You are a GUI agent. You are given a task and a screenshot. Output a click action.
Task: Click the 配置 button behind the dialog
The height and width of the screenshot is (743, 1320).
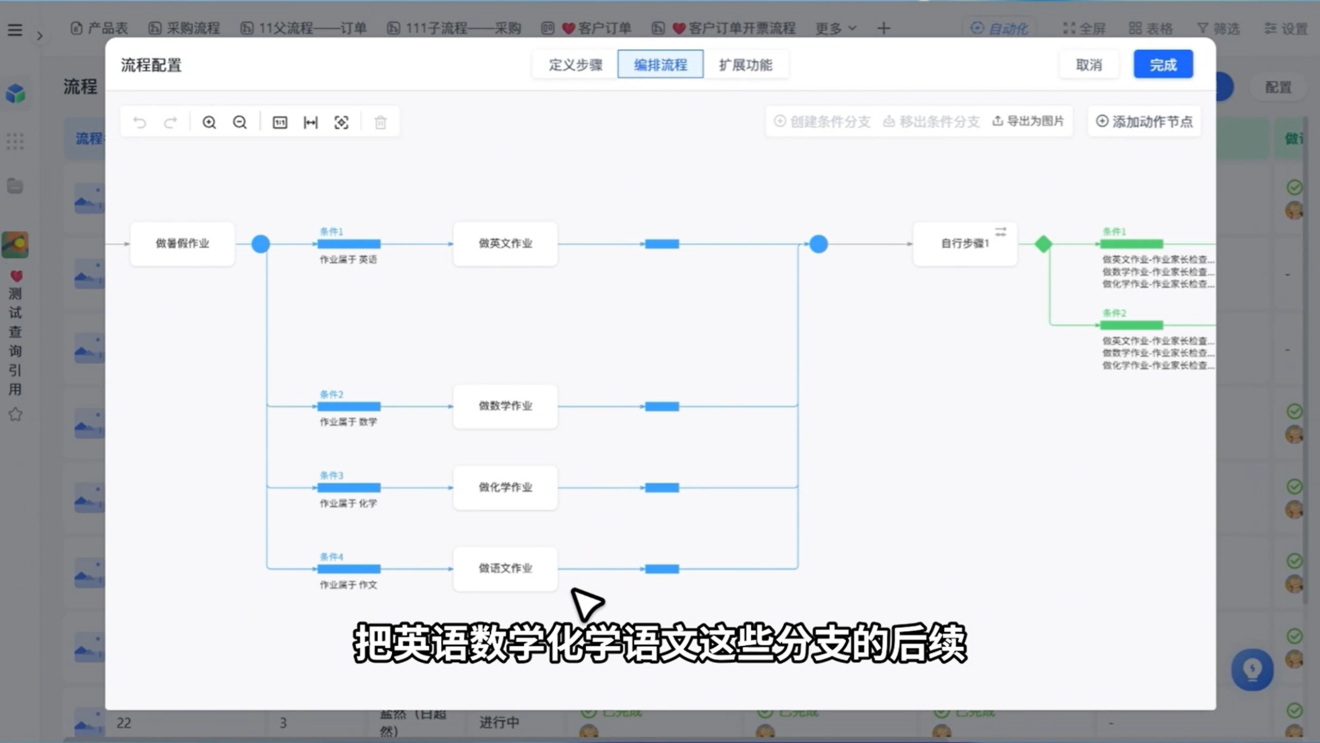[x=1278, y=87]
